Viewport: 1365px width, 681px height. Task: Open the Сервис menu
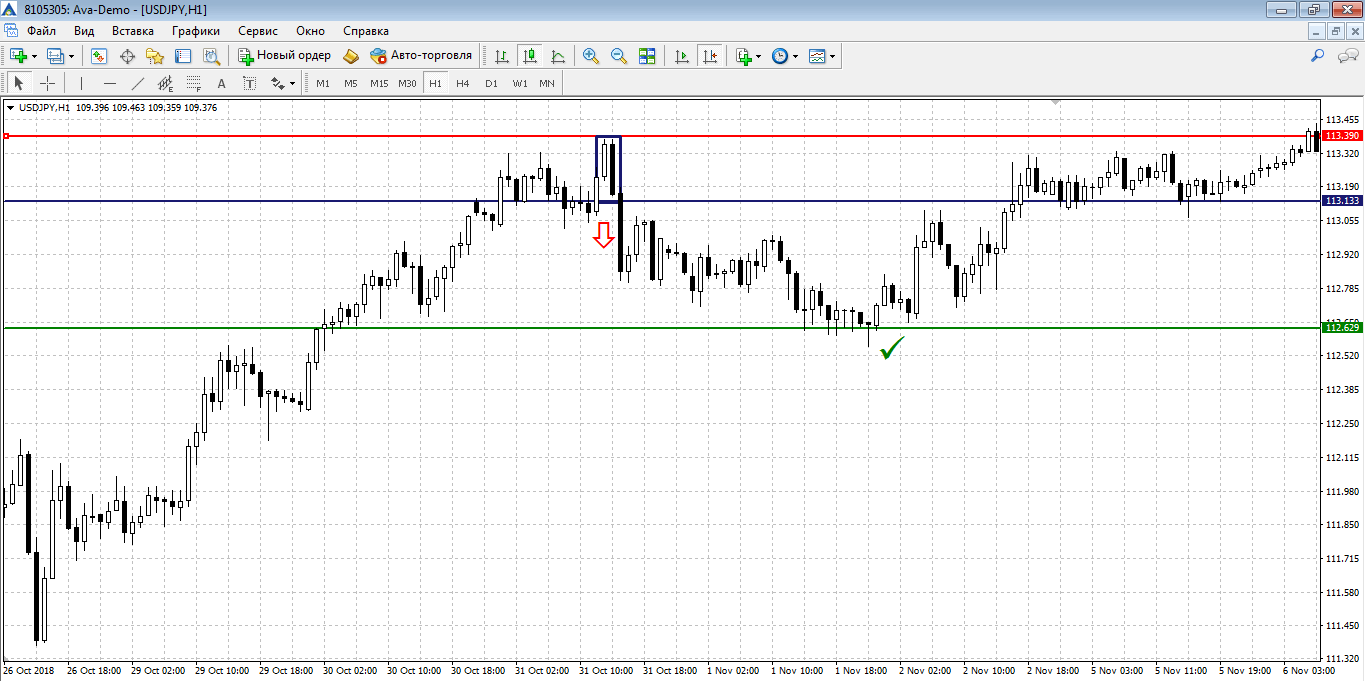(258, 31)
